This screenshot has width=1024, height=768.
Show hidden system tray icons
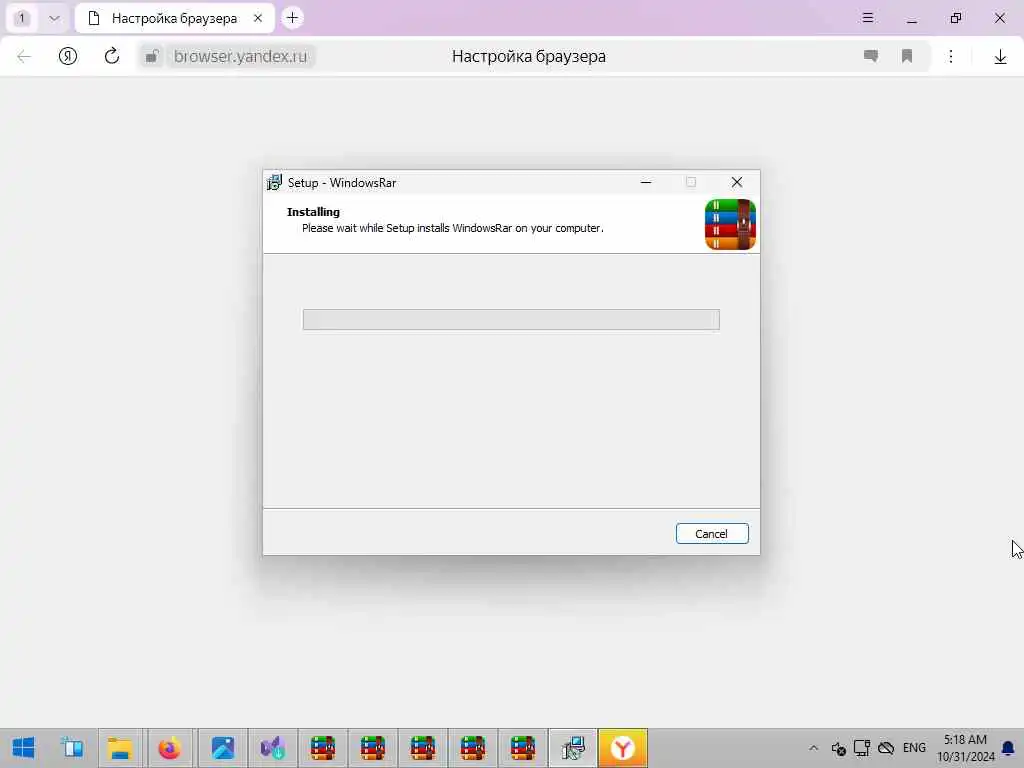point(814,748)
